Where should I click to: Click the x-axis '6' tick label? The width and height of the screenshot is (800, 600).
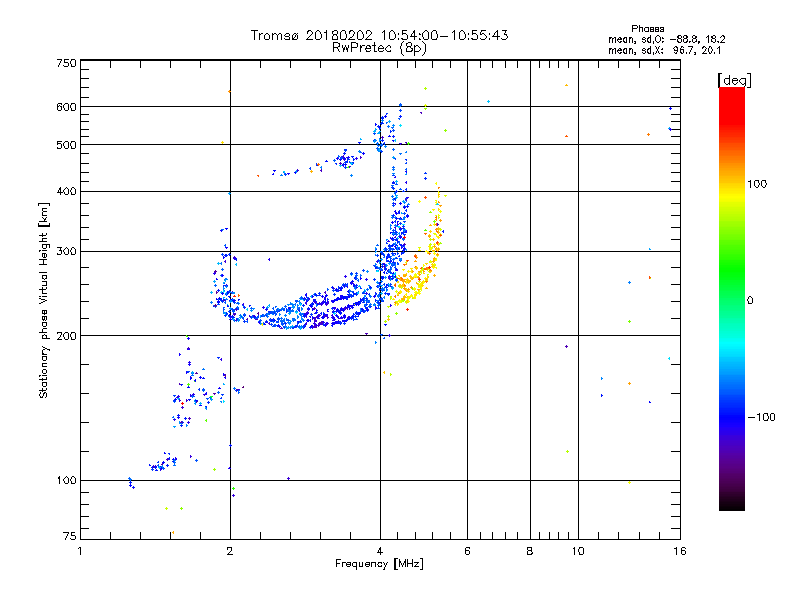click(x=467, y=551)
